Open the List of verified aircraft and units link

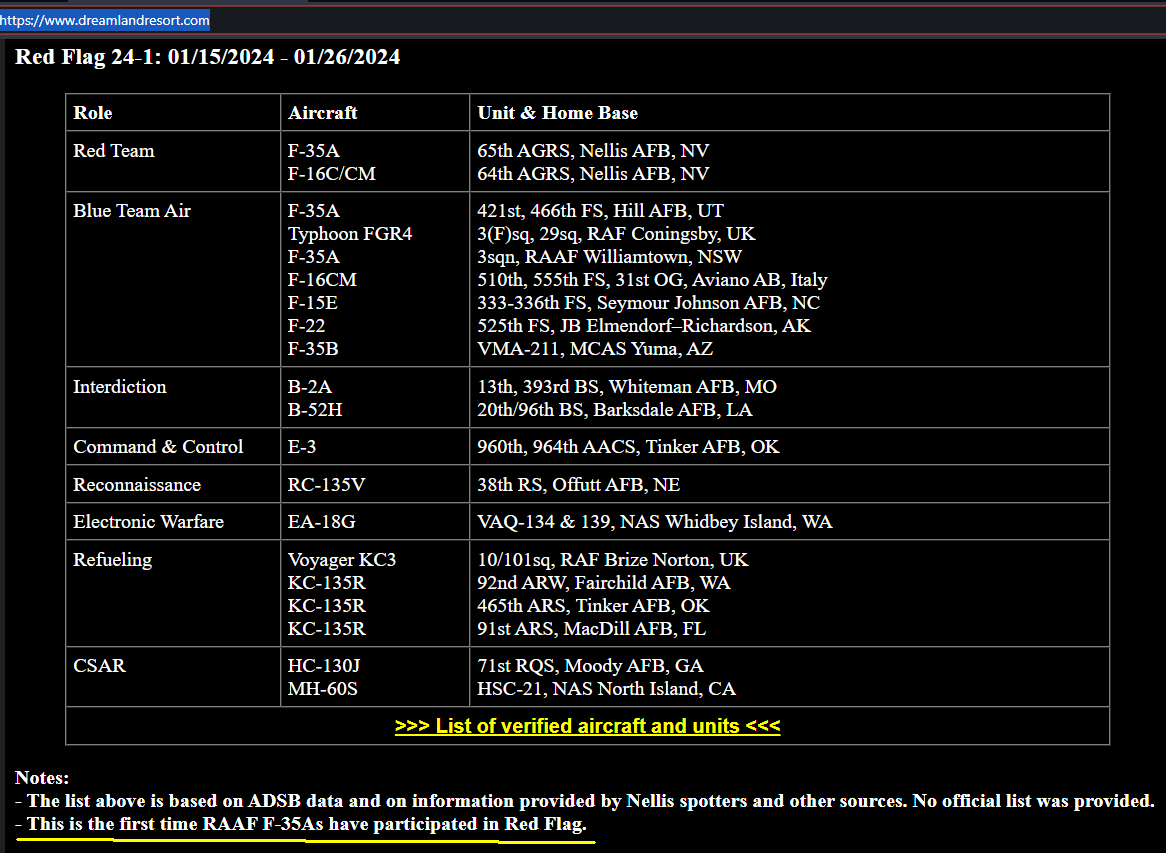587,726
